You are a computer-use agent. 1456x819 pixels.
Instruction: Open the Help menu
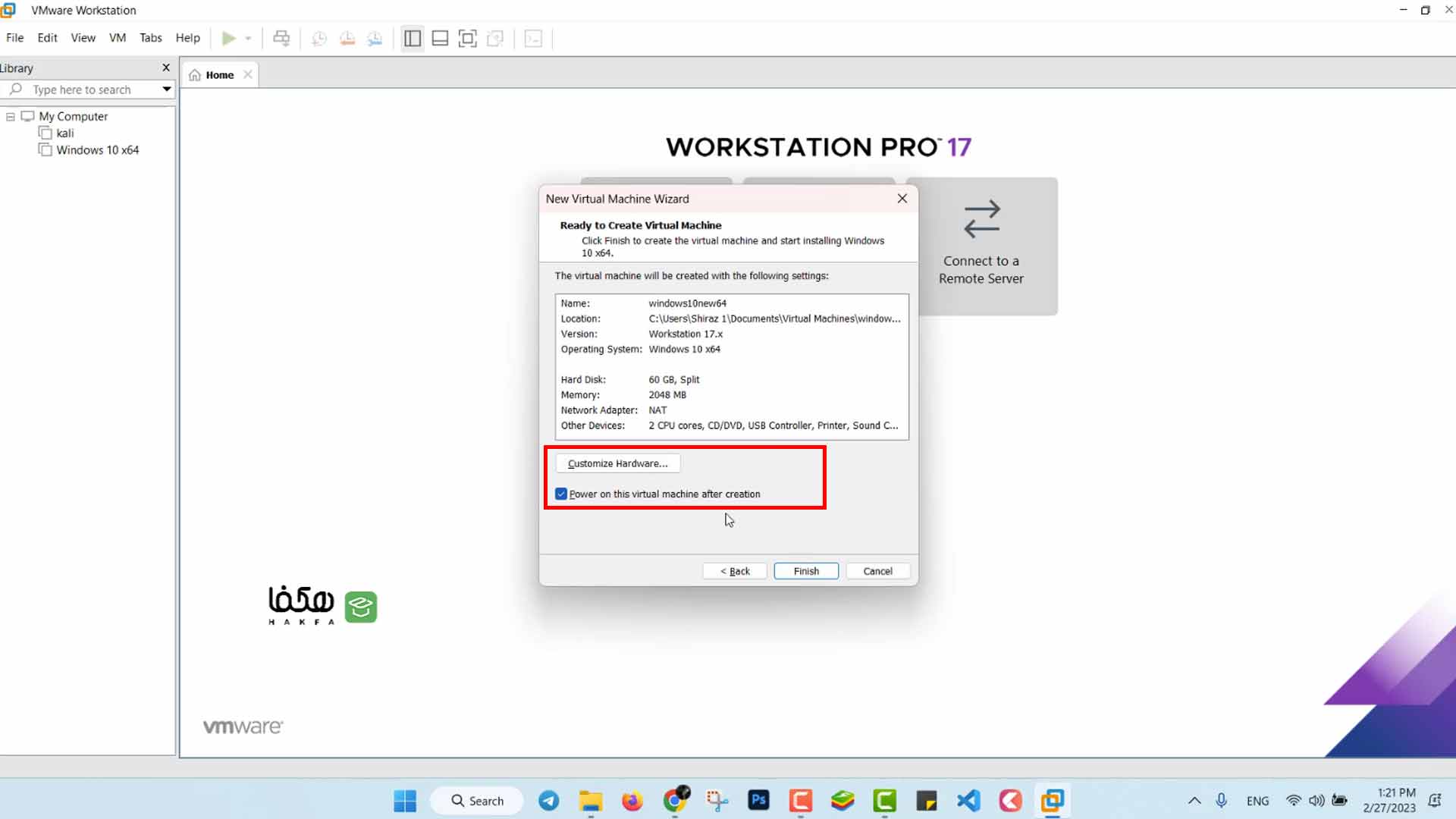tap(187, 38)
